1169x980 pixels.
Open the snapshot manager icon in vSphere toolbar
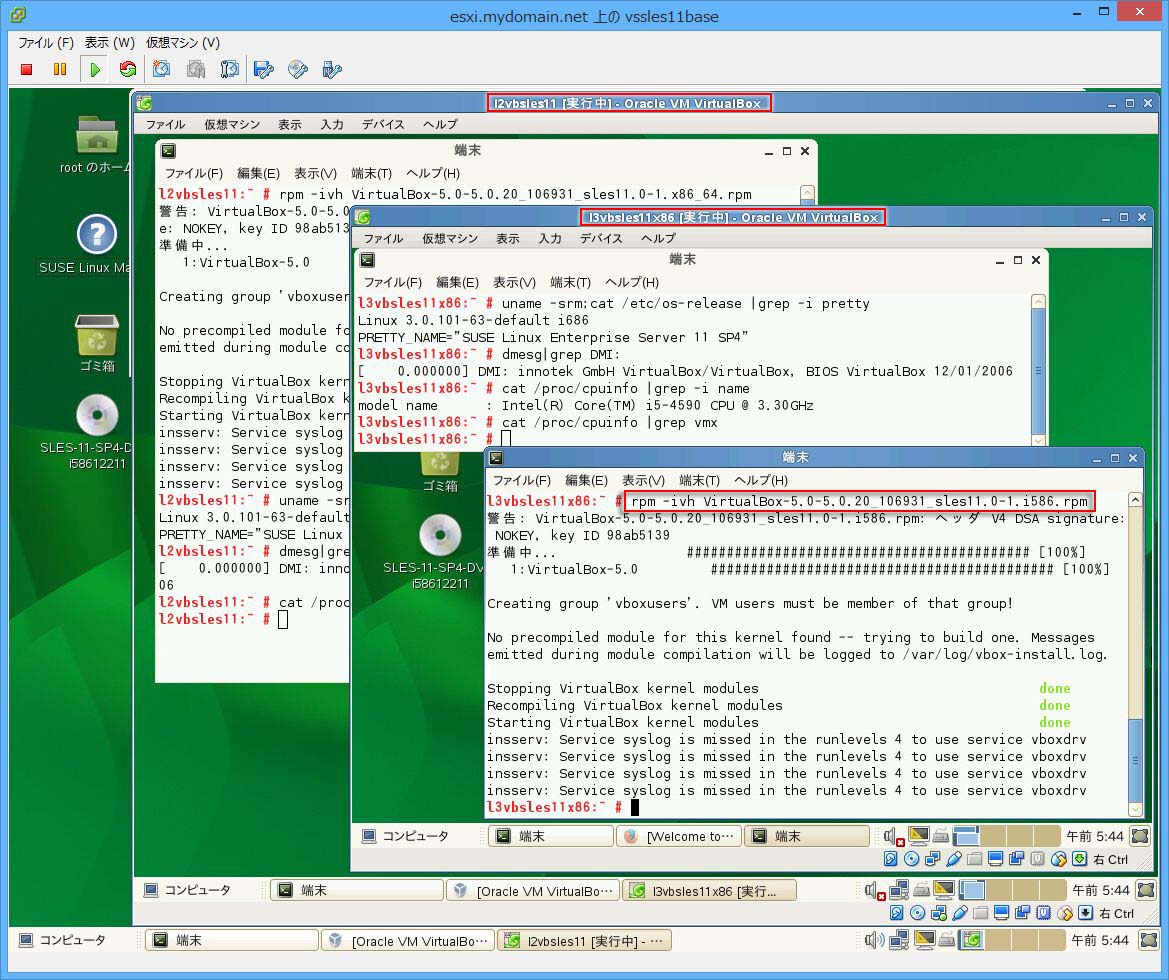pos(230,69)
